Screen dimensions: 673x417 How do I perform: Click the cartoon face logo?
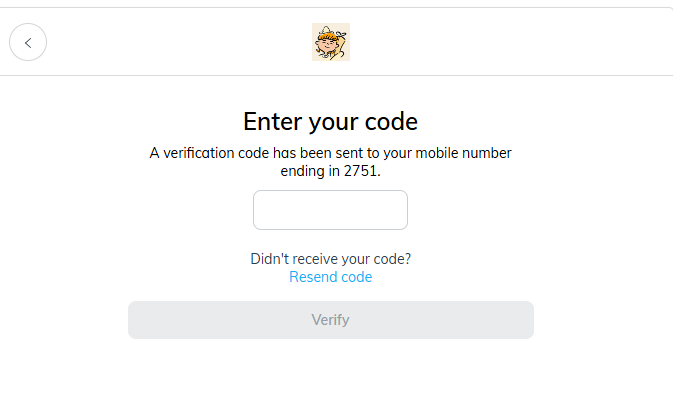click(x=331, y=42)
